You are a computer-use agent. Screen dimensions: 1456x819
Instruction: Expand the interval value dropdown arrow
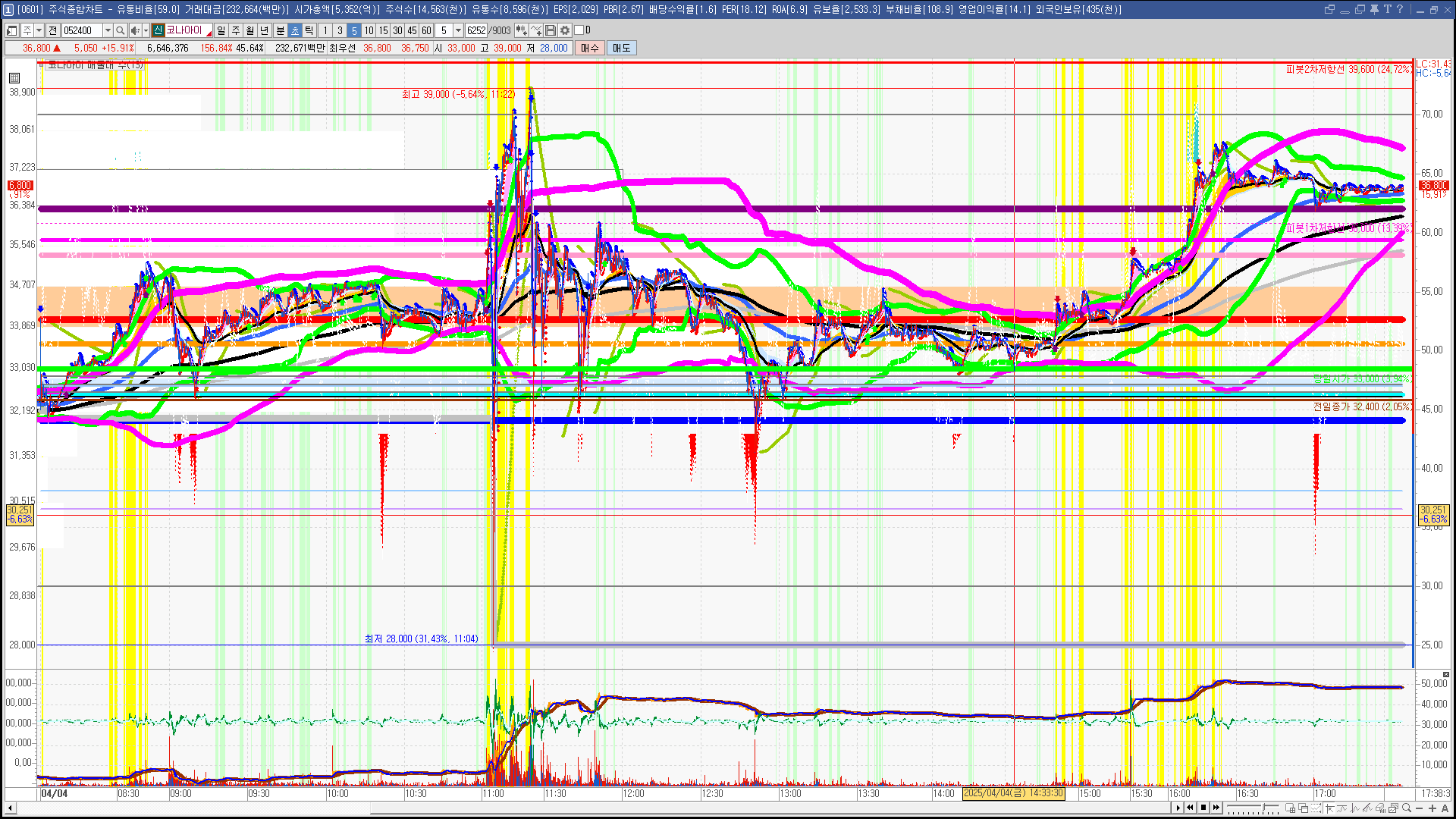coord(458,30)
